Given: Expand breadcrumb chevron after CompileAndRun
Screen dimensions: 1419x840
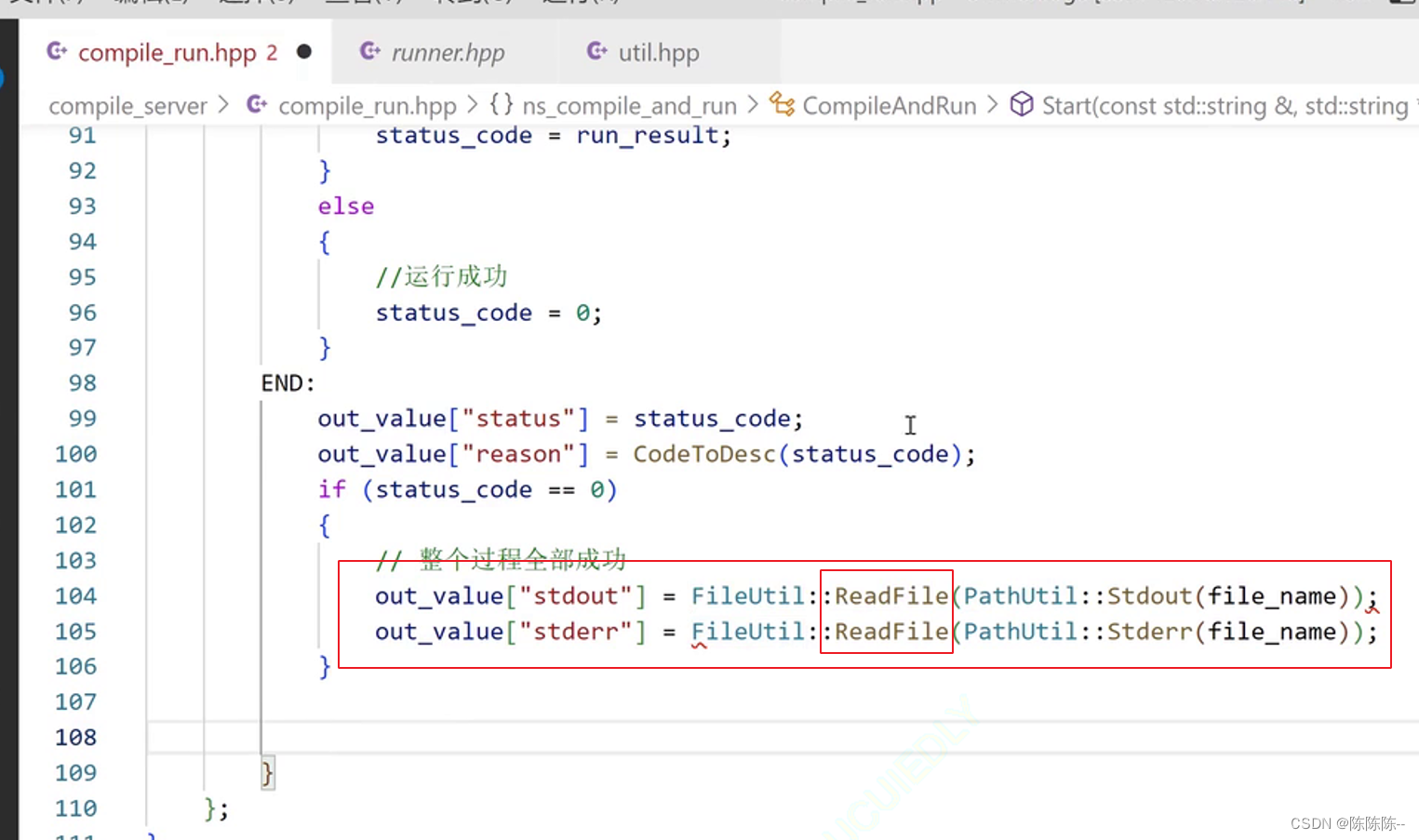Looking at the screenshot, I should tap(993, 105).
